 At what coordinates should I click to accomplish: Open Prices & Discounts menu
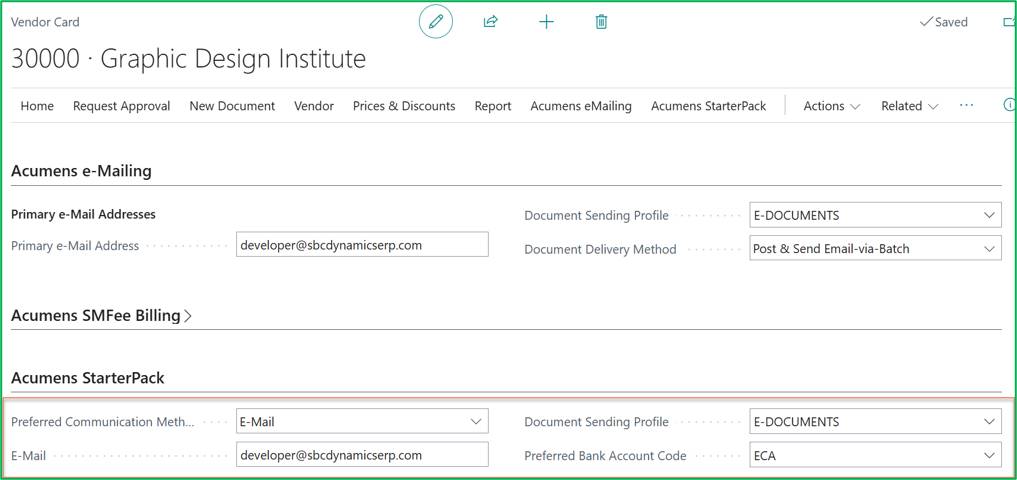(404, 106)
